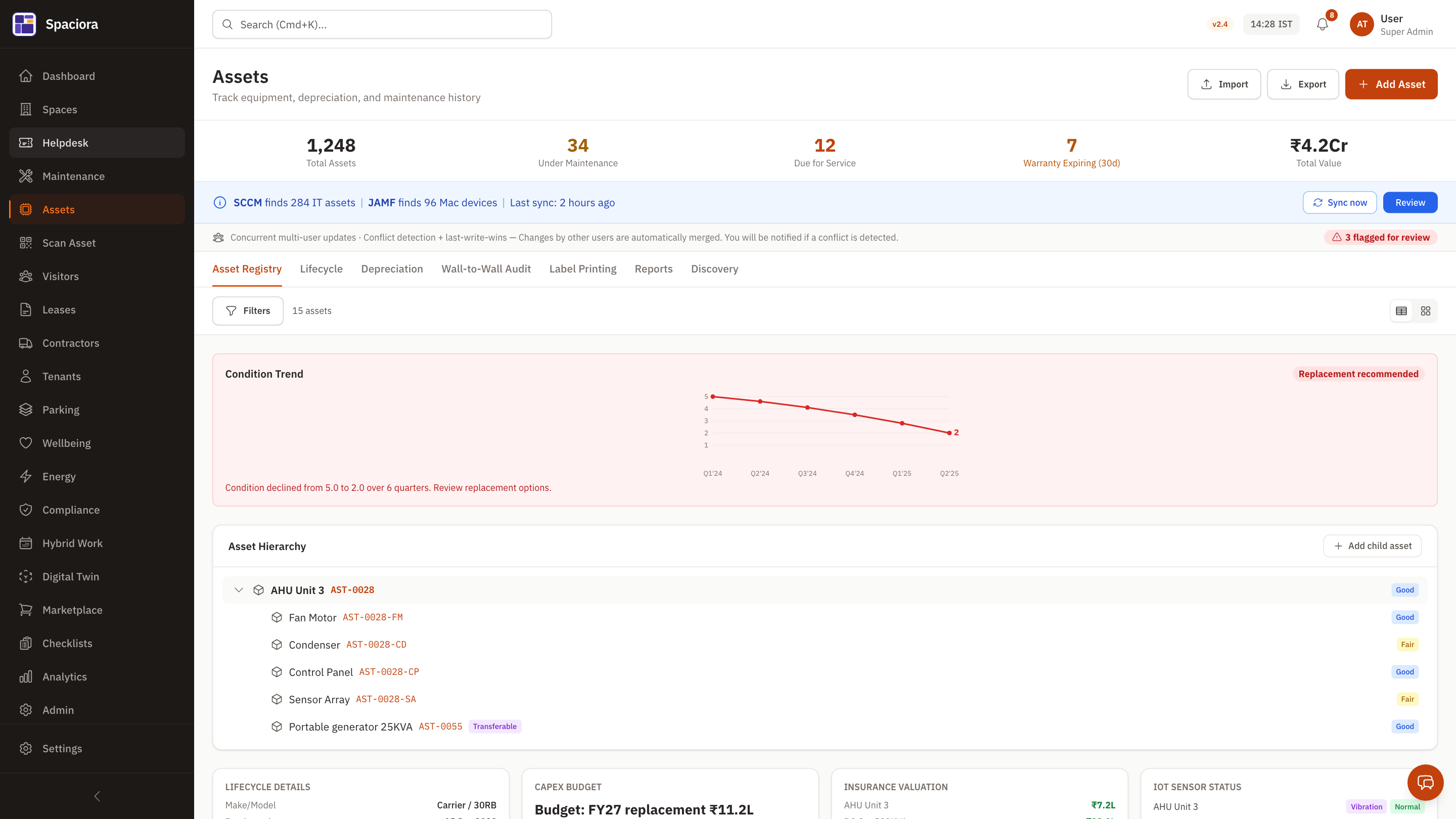Switch to the Lifecycle tab

pos(321,268)
